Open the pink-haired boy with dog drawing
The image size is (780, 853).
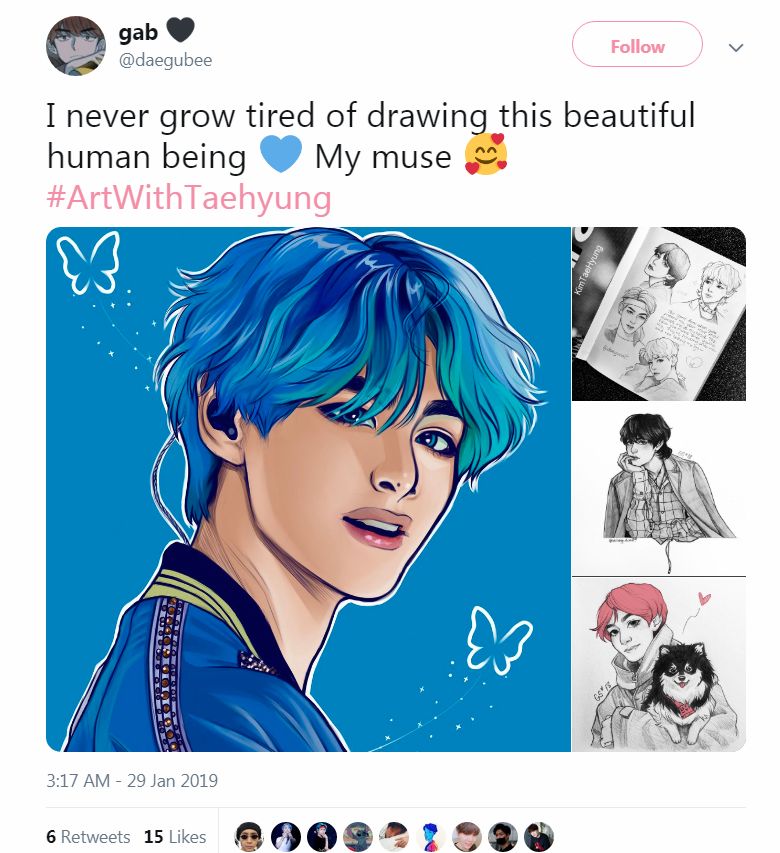point(658,662)
